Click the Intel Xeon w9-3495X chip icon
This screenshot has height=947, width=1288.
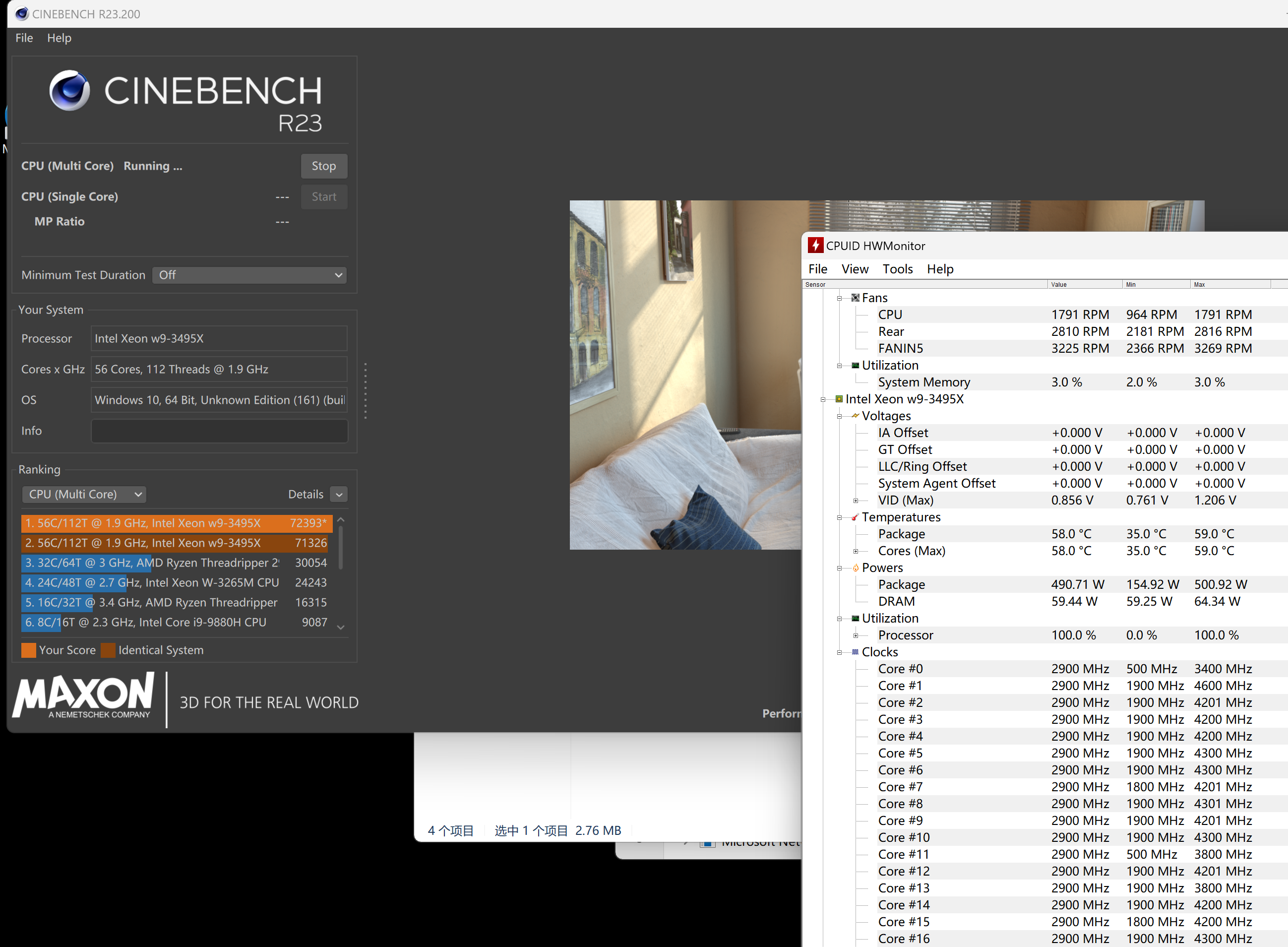tap(839, 399)
